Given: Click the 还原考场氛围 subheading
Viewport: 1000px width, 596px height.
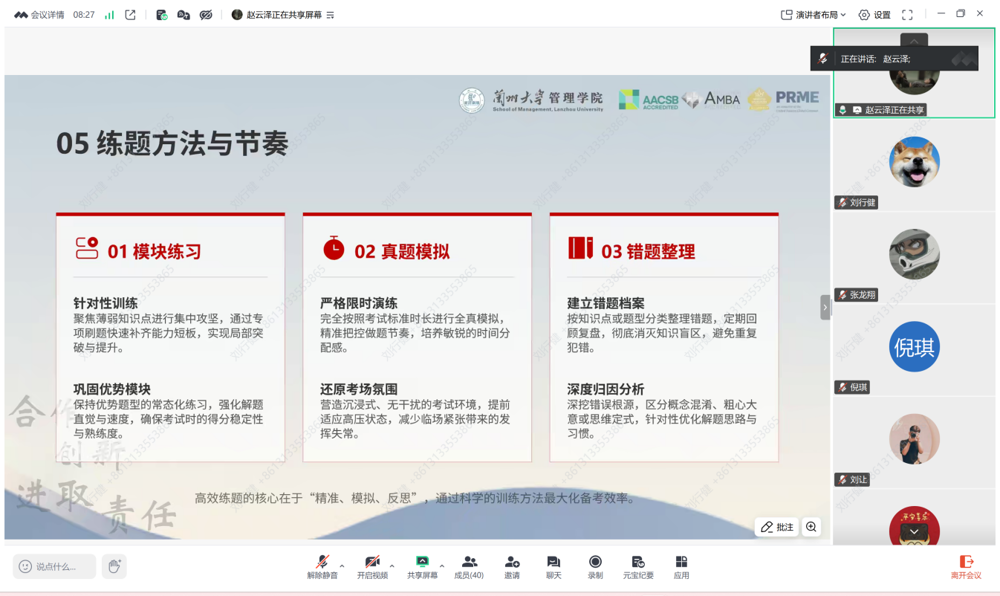Looking at the screenshot, I should pyautogui.click(x=358, y=389).
